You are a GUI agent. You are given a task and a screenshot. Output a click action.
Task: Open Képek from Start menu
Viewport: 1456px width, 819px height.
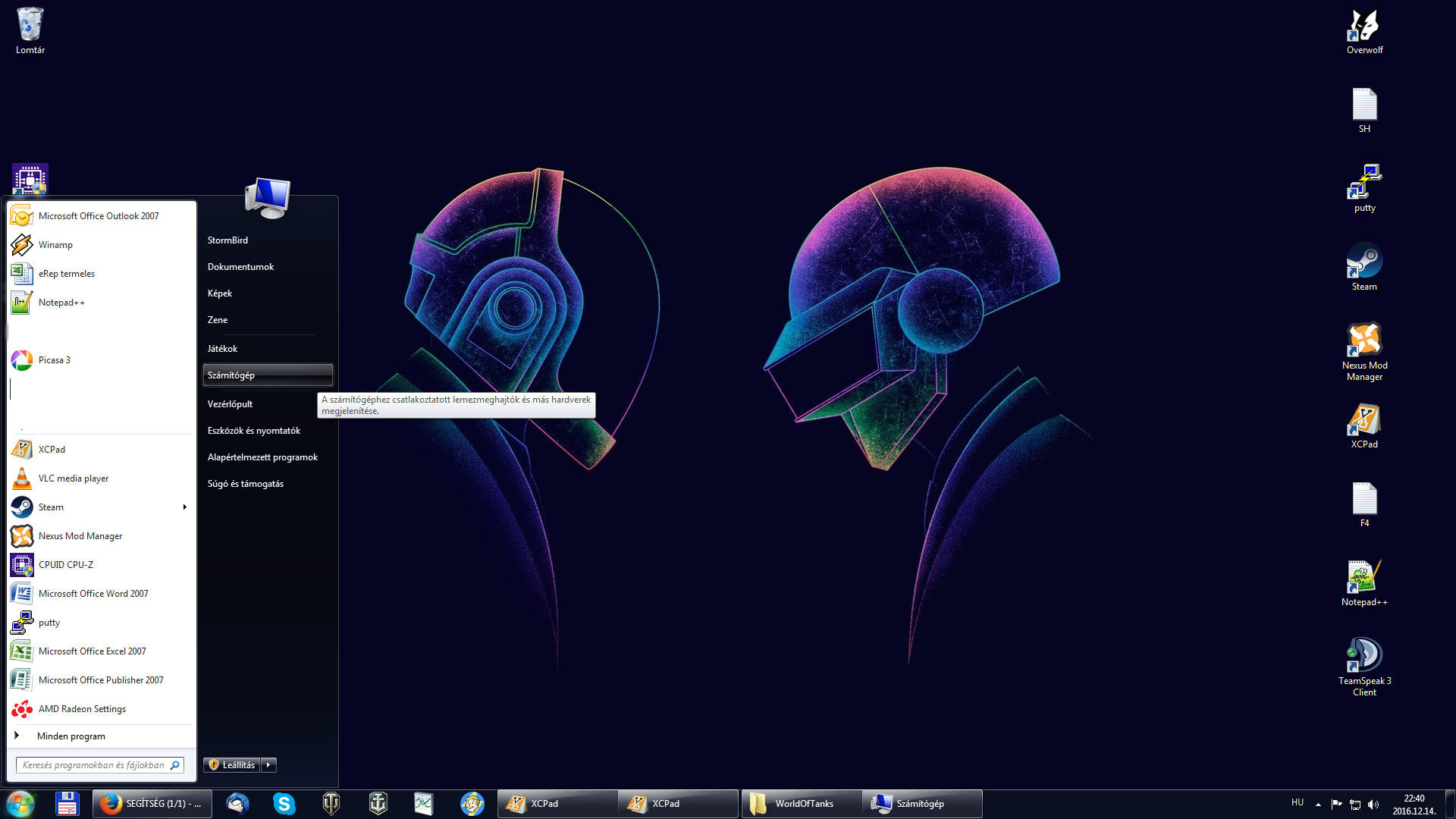[268, 293]
